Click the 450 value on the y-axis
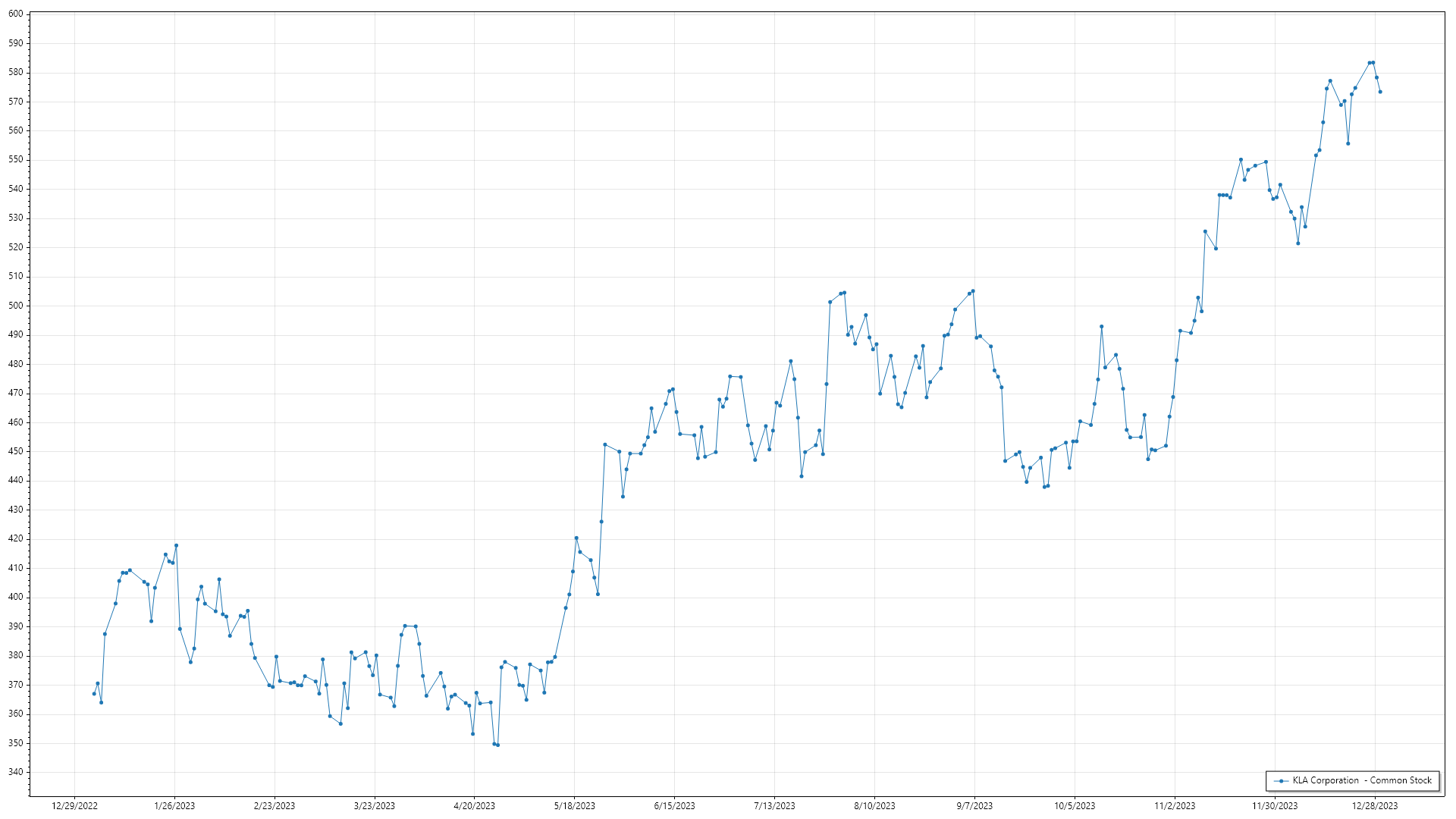The image size is (1456, 819). (16, 451)
